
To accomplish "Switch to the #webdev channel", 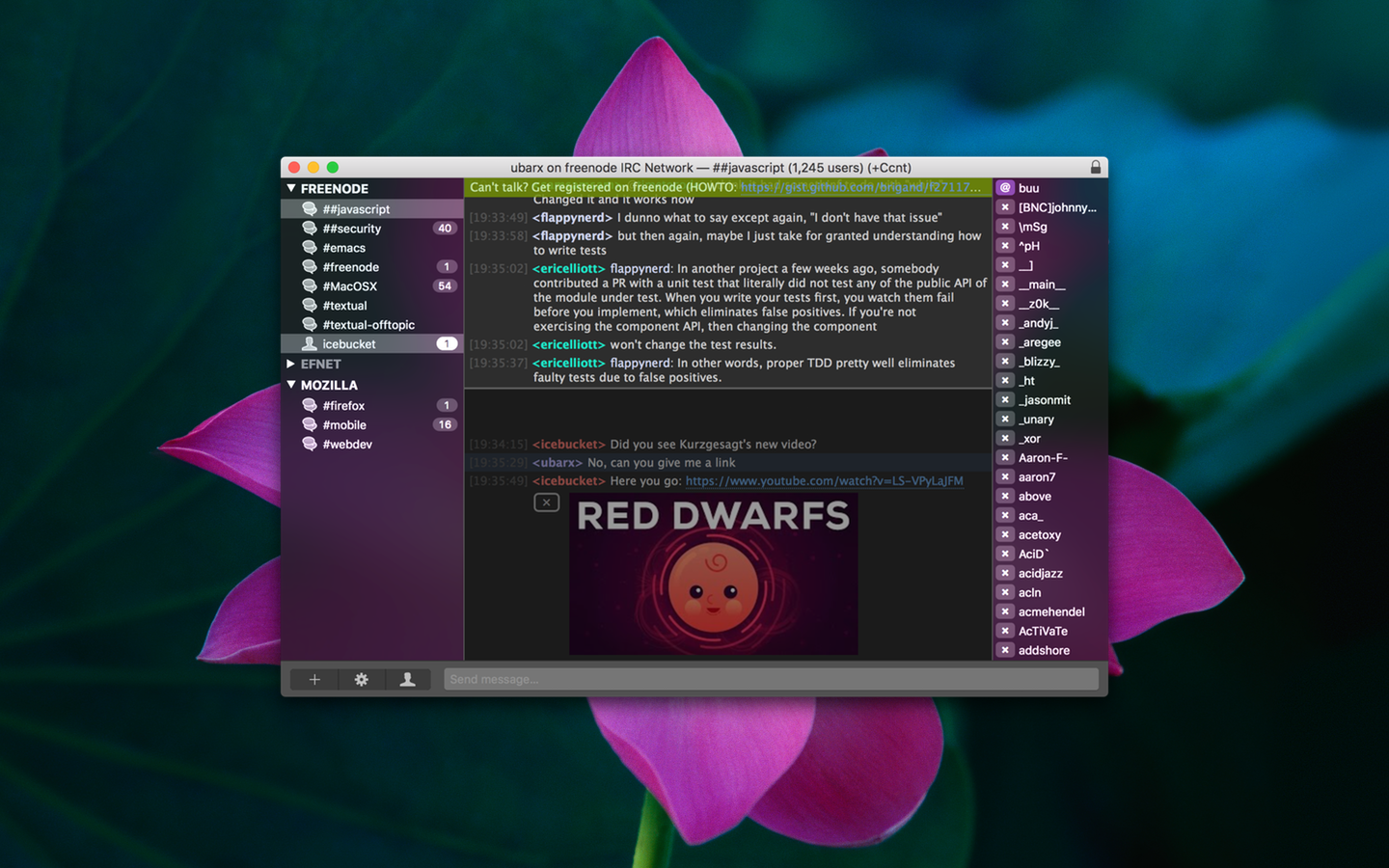I will (347, 444).
